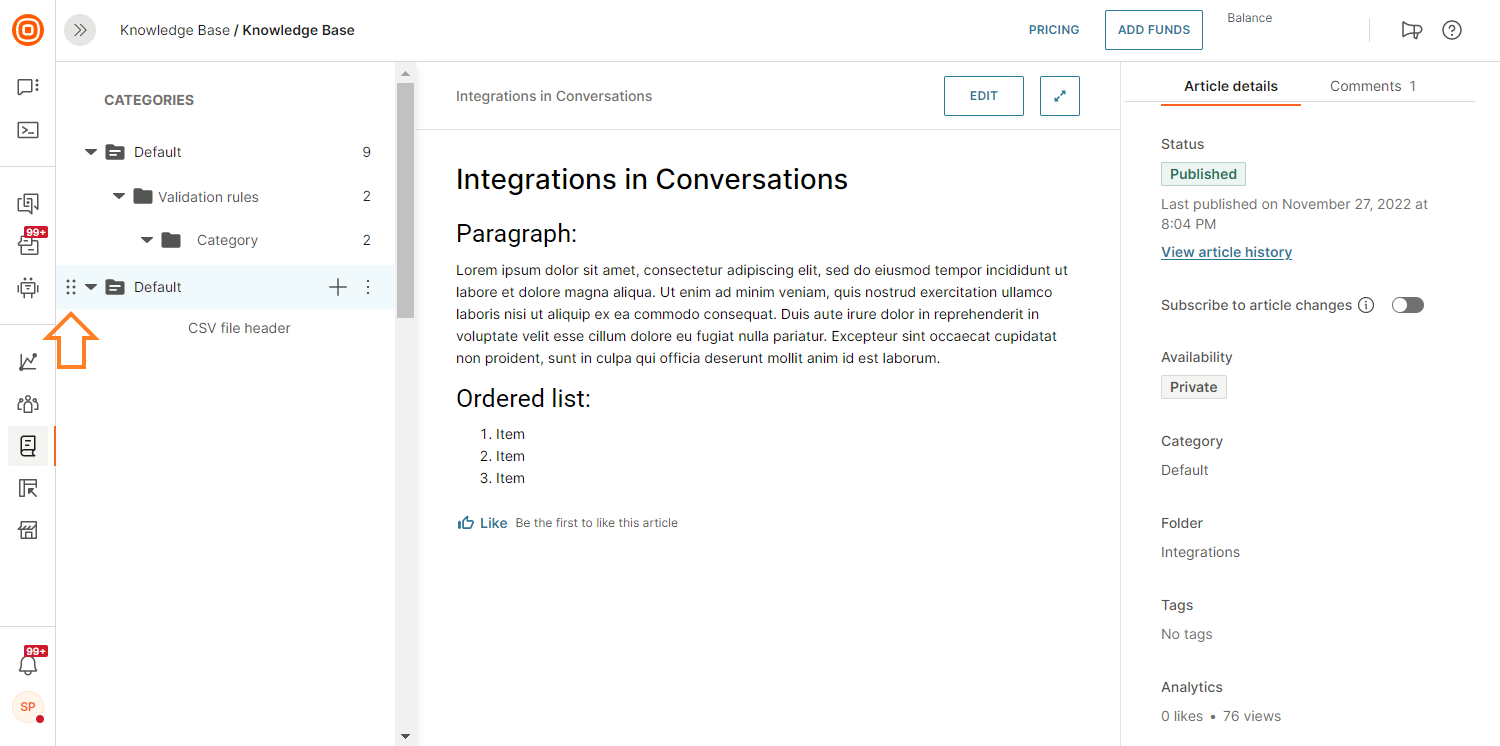This screenshot has height=746, width=1500.
Task: Collapse the first Default category
Action: [x=91, y=152]
